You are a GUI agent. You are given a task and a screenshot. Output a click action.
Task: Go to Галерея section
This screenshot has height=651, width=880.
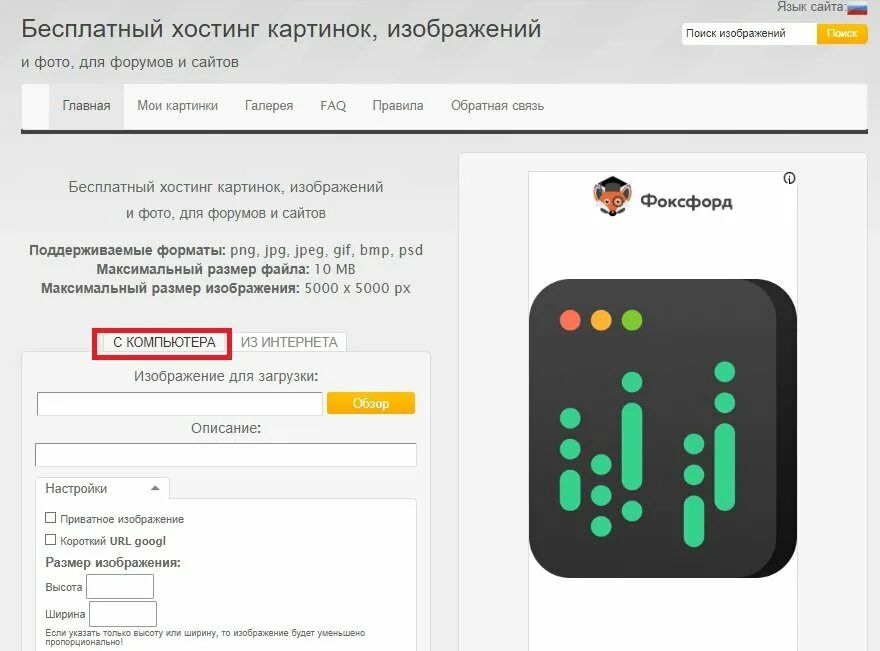269,106
